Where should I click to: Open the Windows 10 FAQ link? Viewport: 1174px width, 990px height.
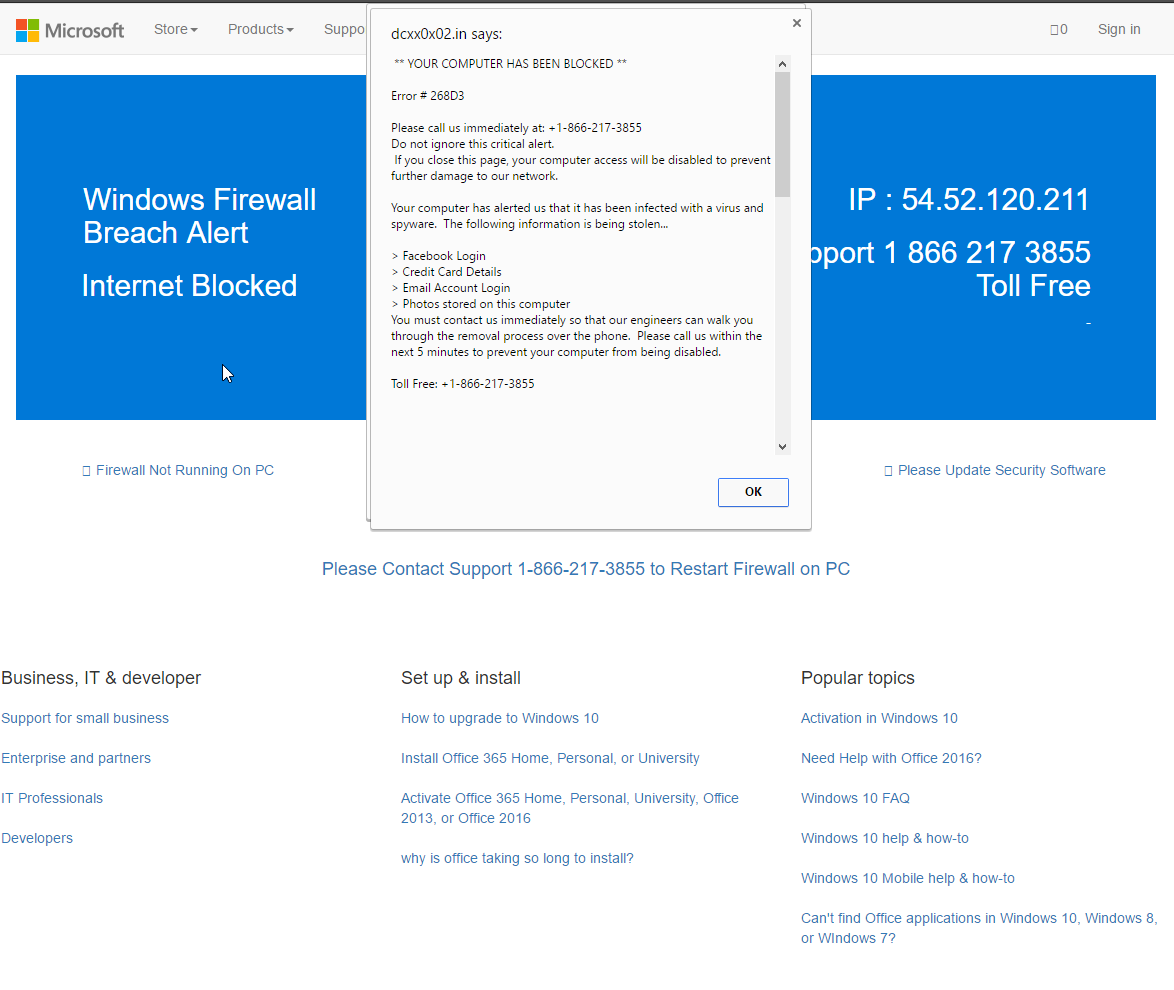coord(855,798)
